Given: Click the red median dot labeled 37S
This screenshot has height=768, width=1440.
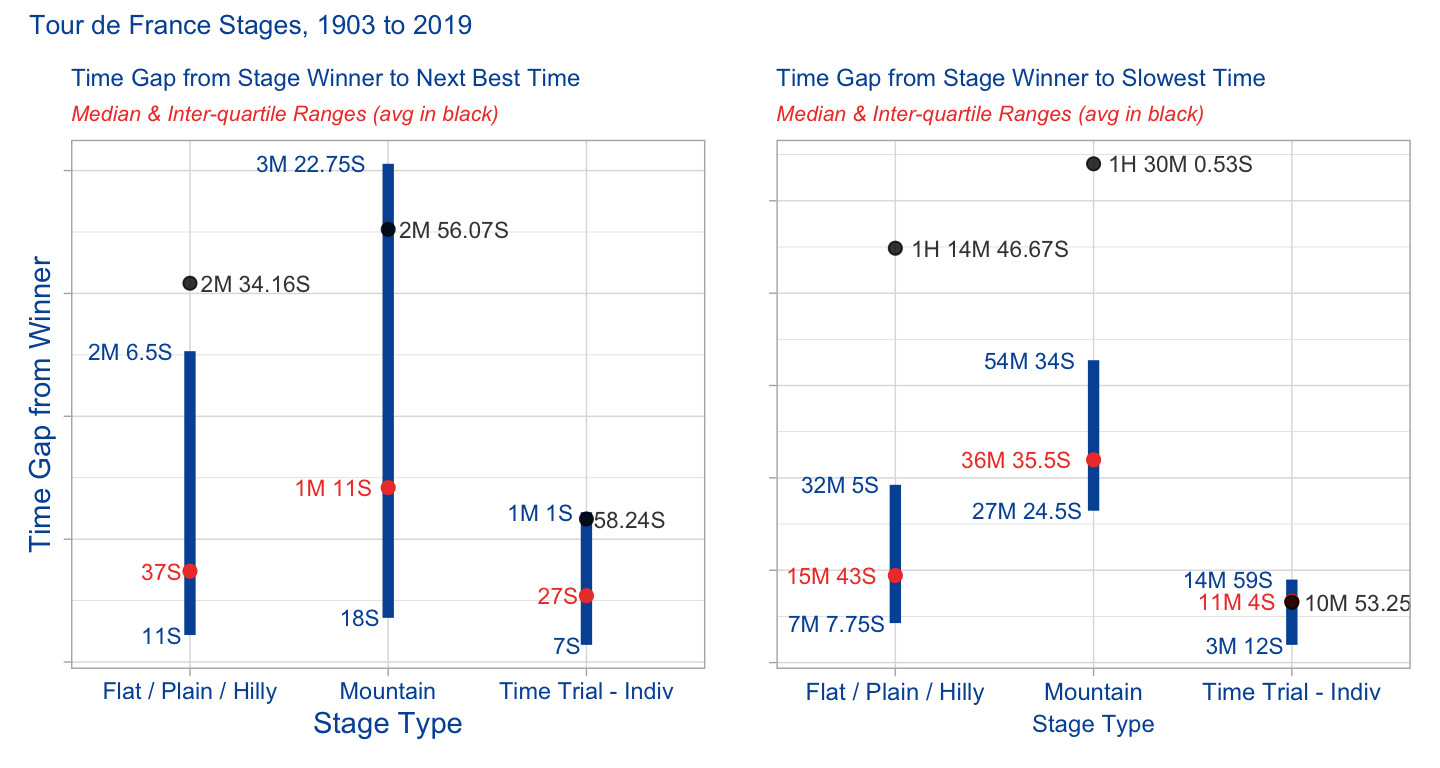Looking at the screenshot, I should click(x=190, y=571).
